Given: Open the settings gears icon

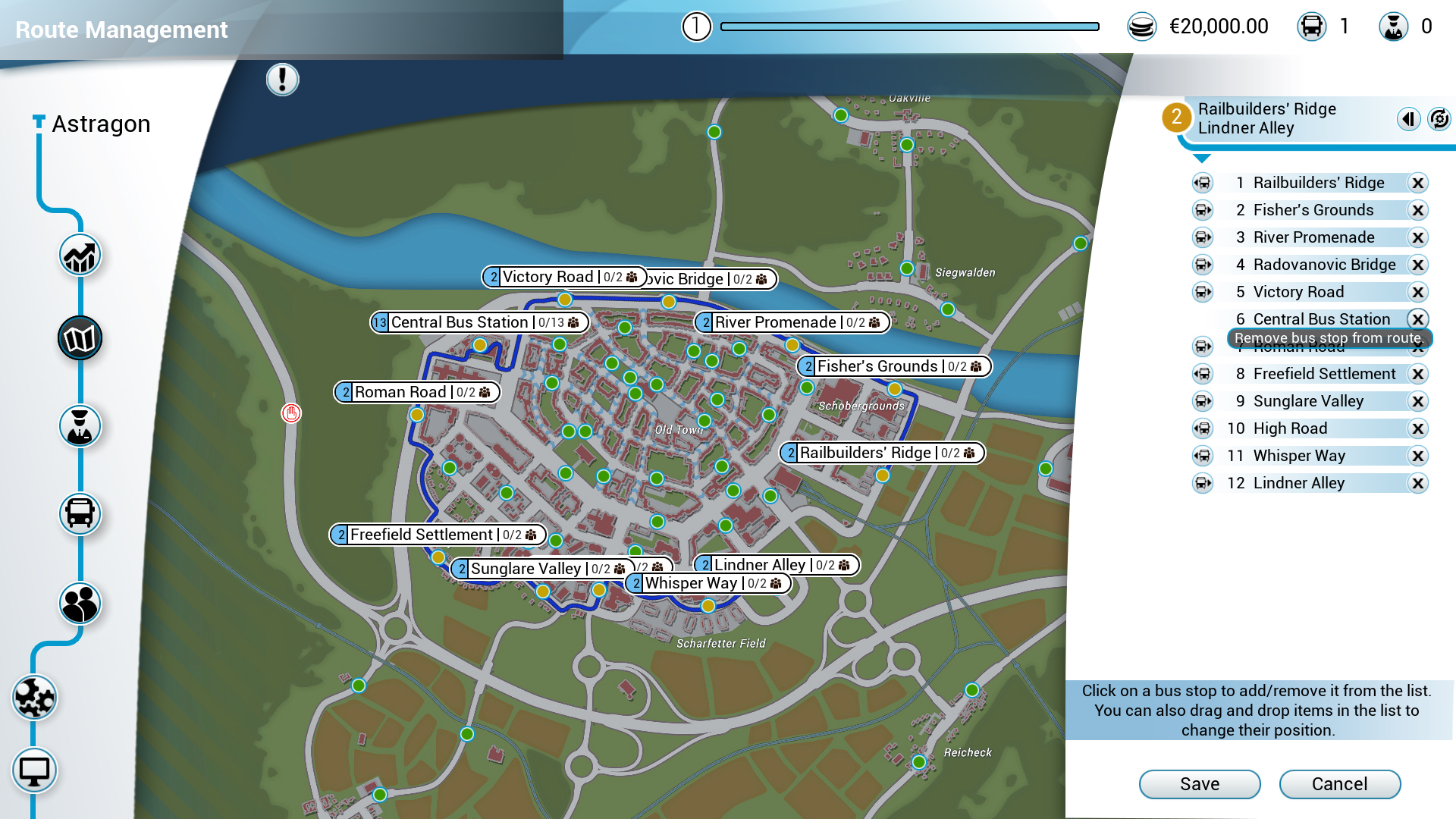Looking at the screenshot, I should [34, 698].
